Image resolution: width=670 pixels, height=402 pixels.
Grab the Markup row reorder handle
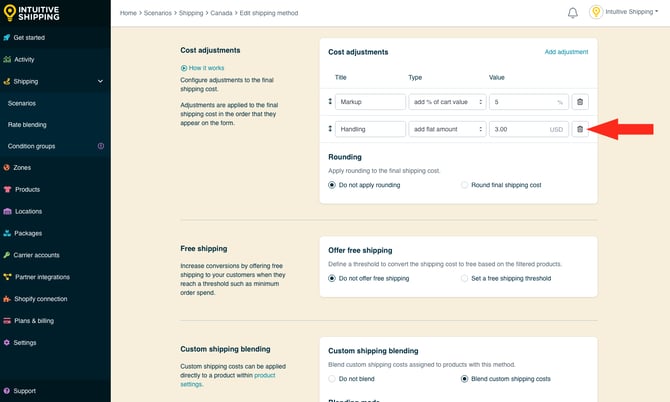[x=330, y=101]
